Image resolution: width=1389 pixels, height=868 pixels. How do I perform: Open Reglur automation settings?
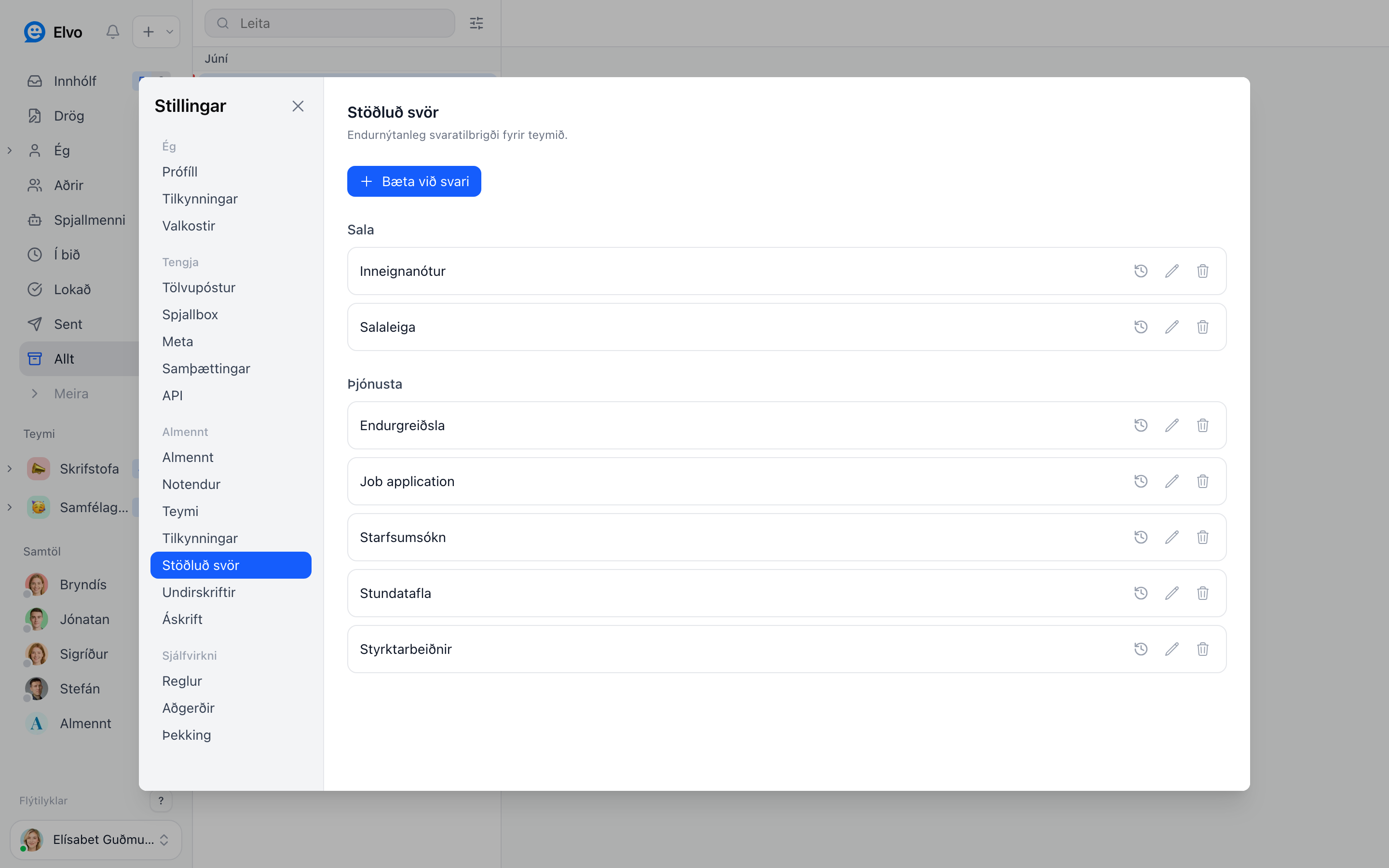click(x=231, y=681)
